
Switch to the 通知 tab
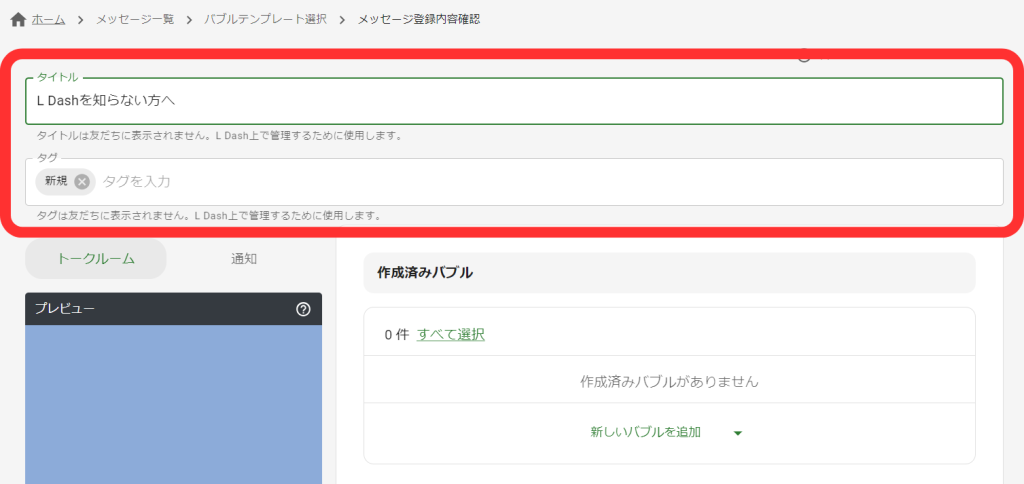244,259
